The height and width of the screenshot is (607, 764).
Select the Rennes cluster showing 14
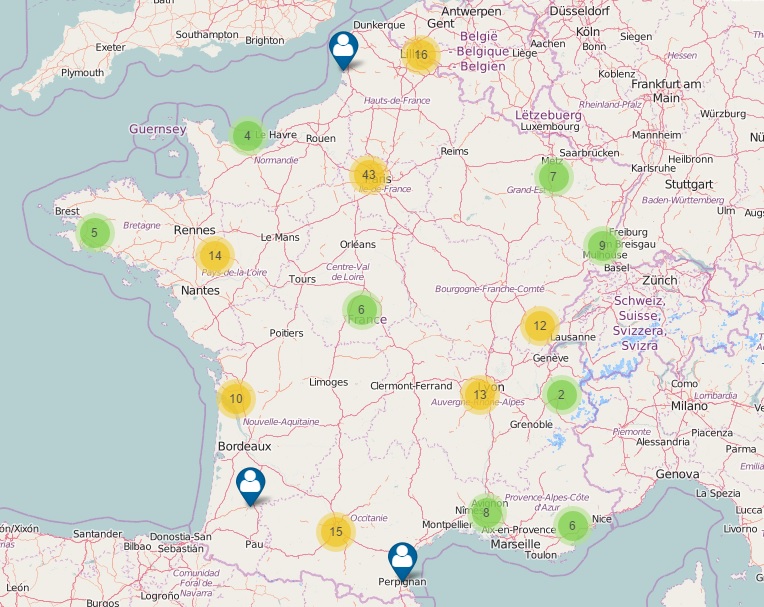(215, 256)
